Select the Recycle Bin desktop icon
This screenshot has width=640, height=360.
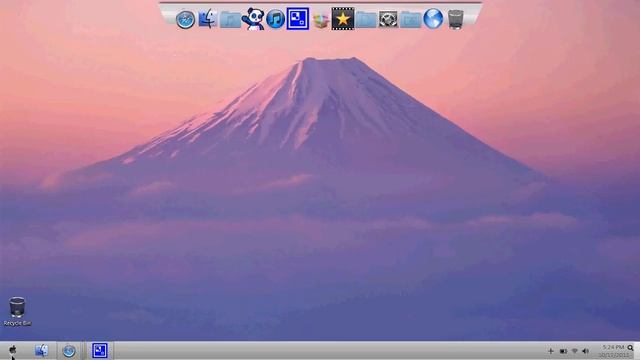[17, 311]
